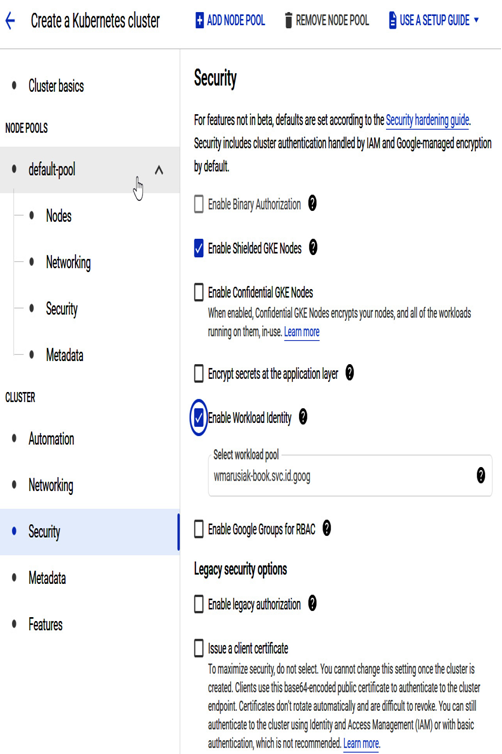Screen dimensions: 502x754
Task: Click the Add Node Pool plus icon
Action: click(x=199, y=21)
